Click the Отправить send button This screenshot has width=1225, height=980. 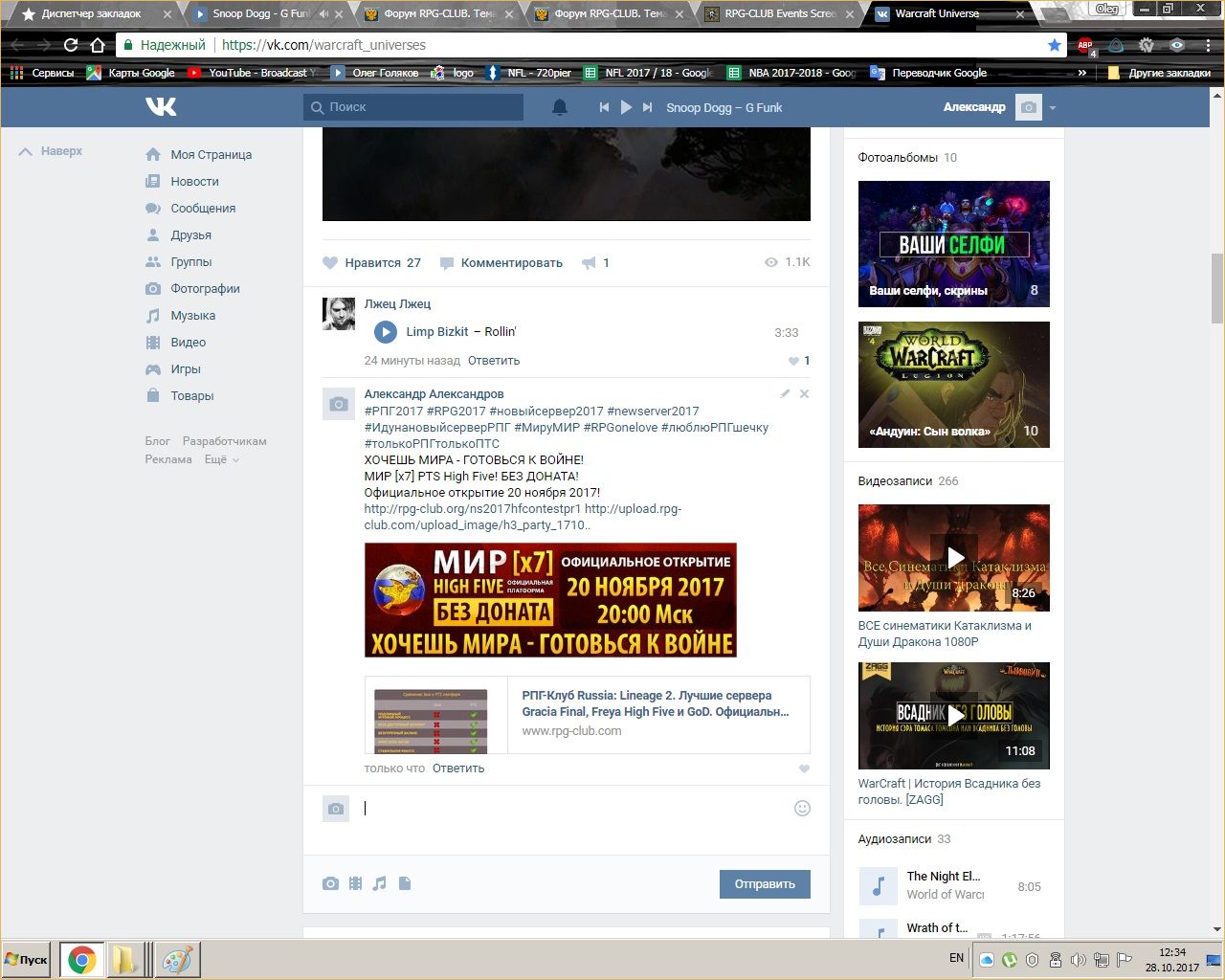pyautogui.click(x=765, y=884)
